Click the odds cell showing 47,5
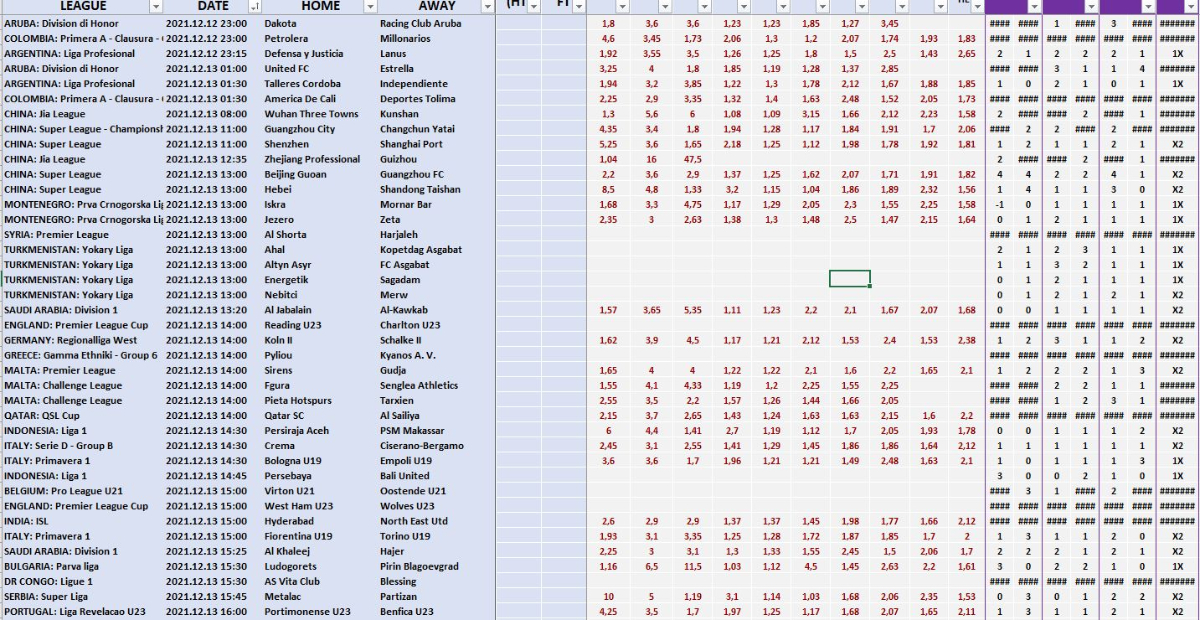 pyautogui.click(x=692, y=159)
